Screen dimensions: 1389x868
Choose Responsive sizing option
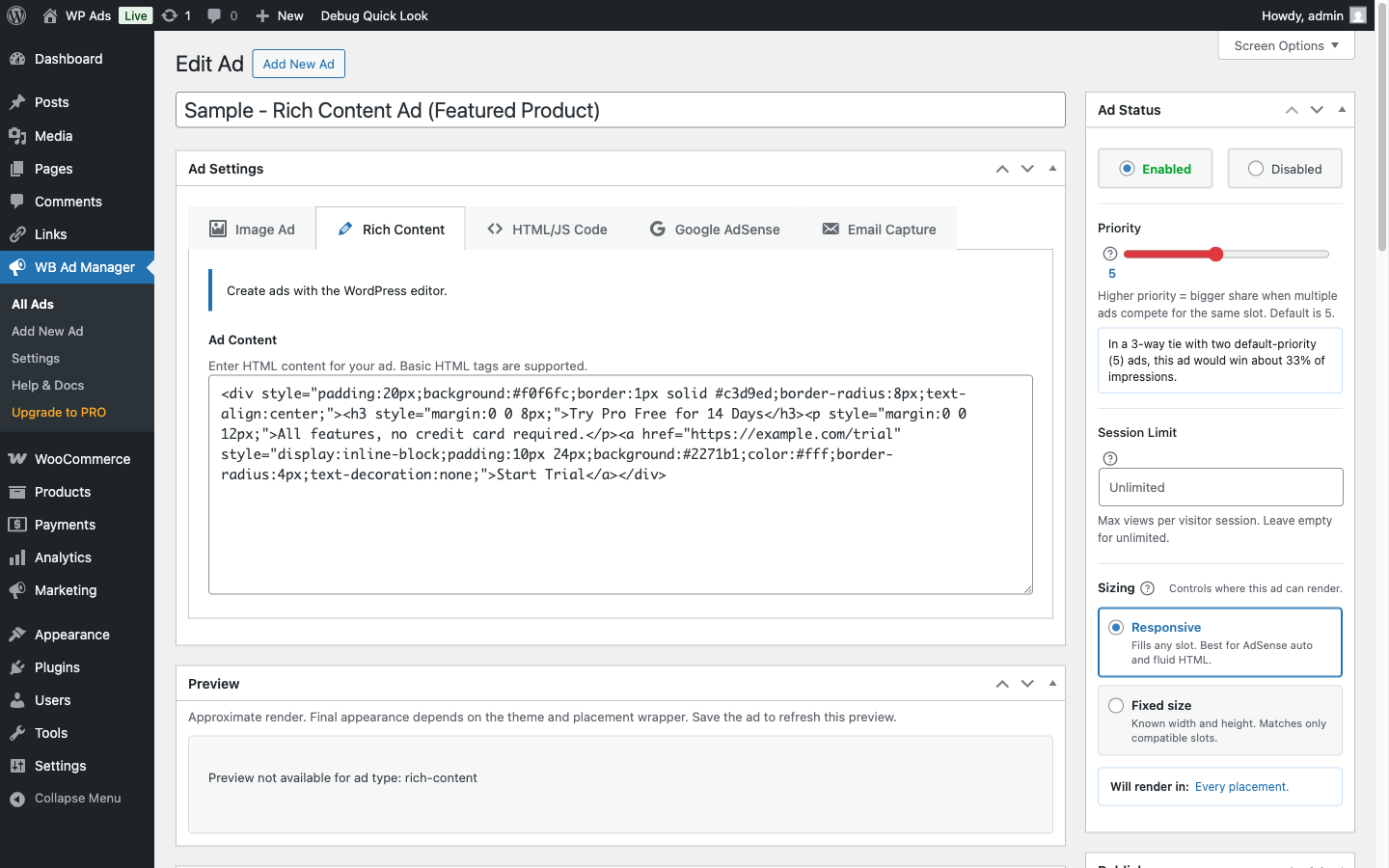1220,642
